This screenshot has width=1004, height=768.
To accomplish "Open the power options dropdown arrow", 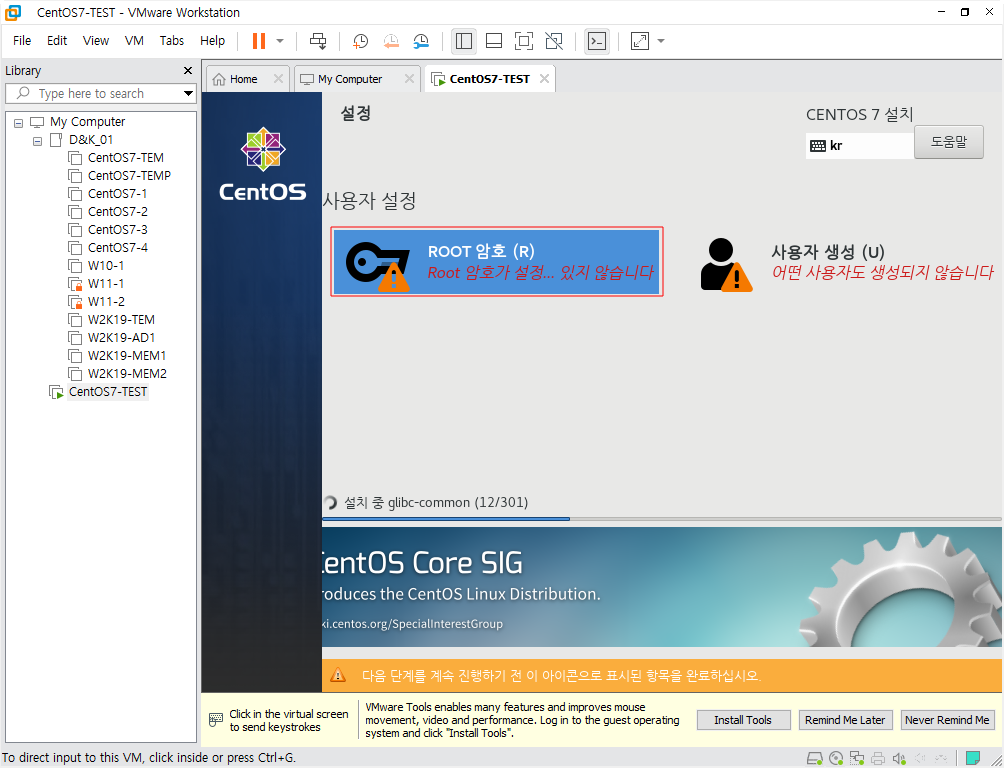I will [x=280, y=41].
